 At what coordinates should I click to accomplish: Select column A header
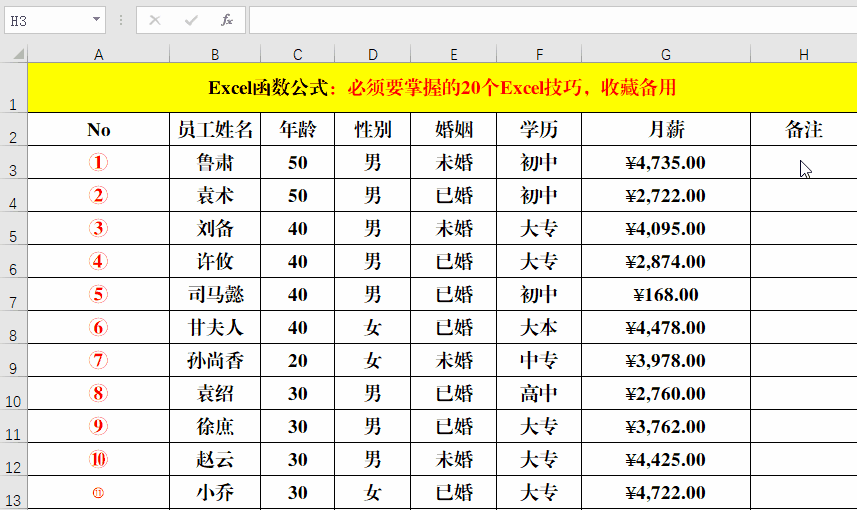click(x=99, y=54)
